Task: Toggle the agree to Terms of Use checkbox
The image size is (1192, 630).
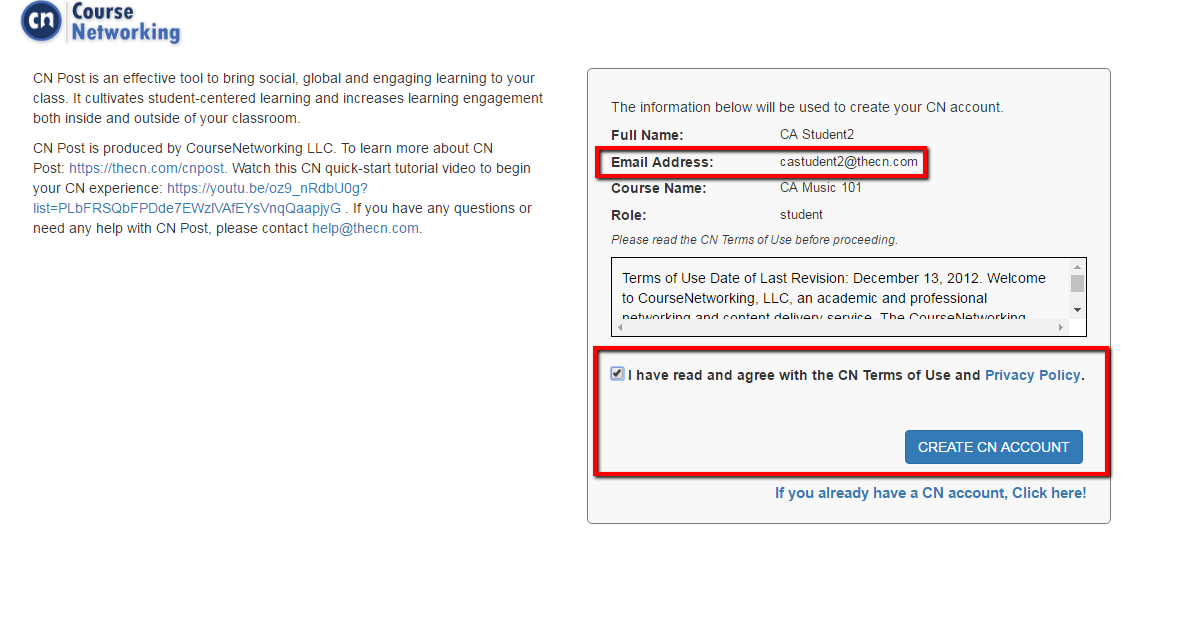Action: 617,374
